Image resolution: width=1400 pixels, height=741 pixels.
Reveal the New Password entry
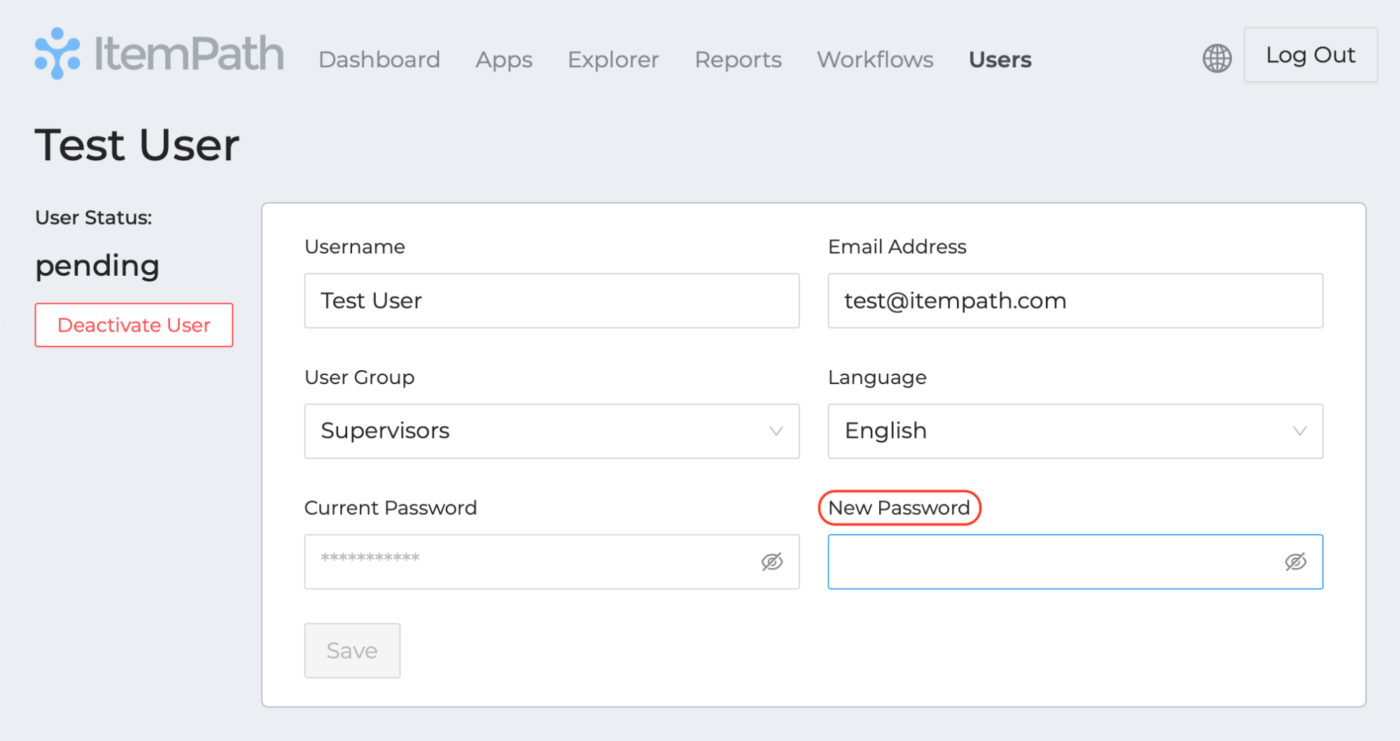(1295, 562)
